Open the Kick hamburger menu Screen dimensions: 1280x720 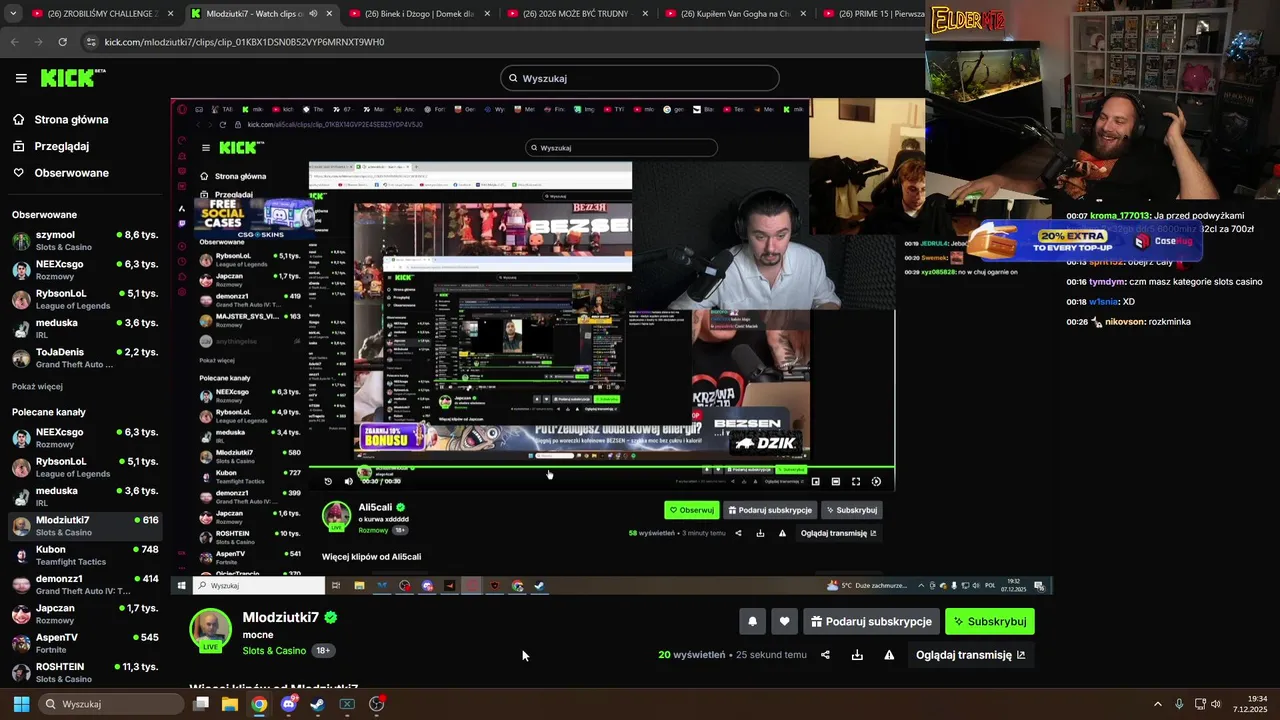(21, 78)
